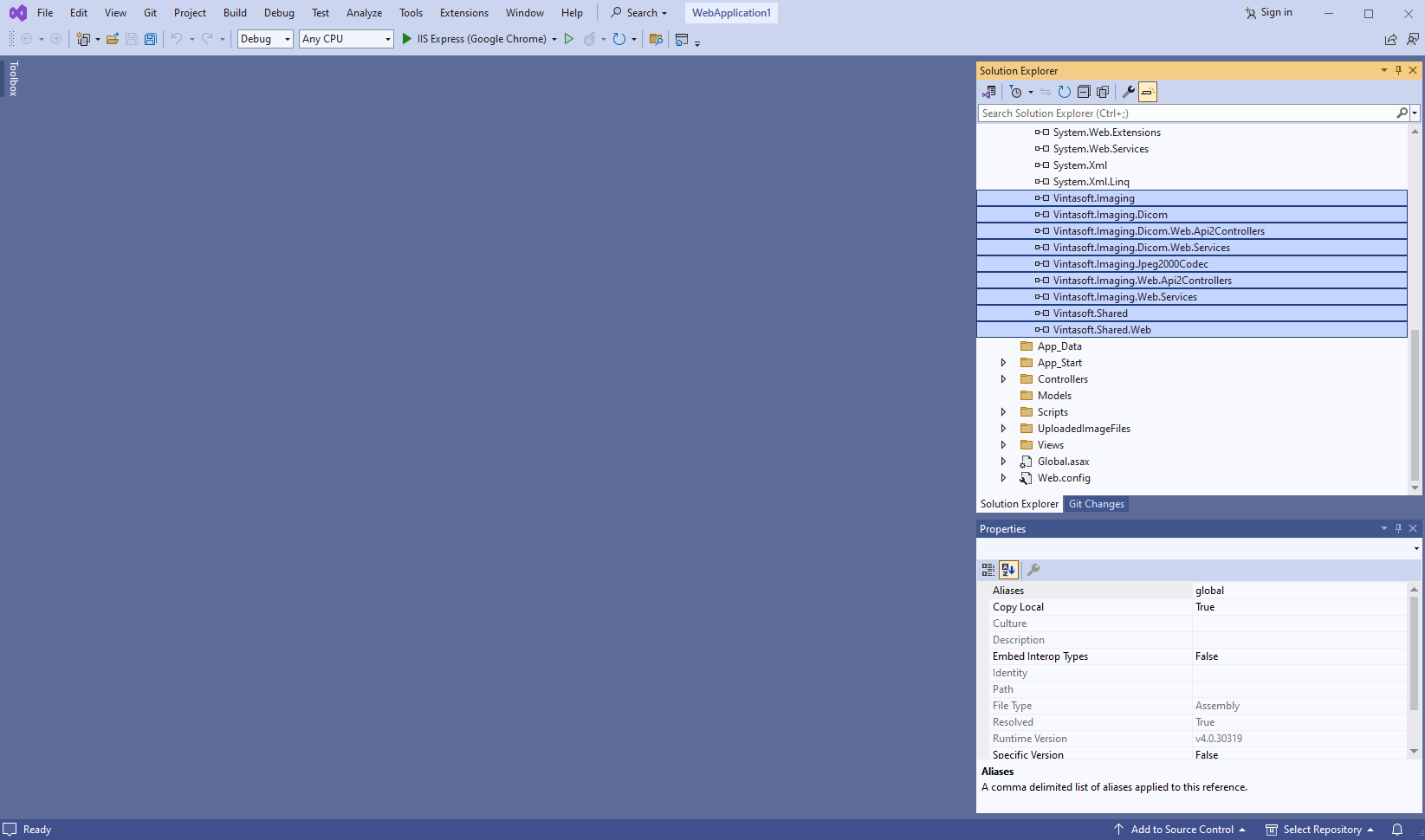The height and width of the screenshot is (840, 1425).
Task: Click the WebApplication1 solution name label
Action: coord(731,13)
